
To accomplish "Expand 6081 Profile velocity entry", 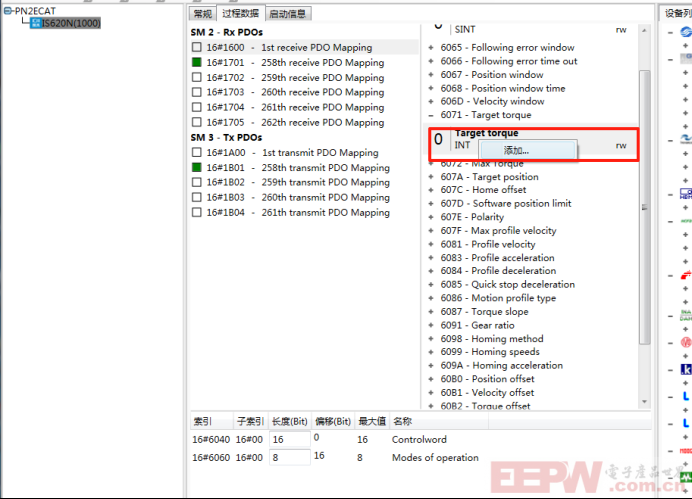I will point(431,244).
